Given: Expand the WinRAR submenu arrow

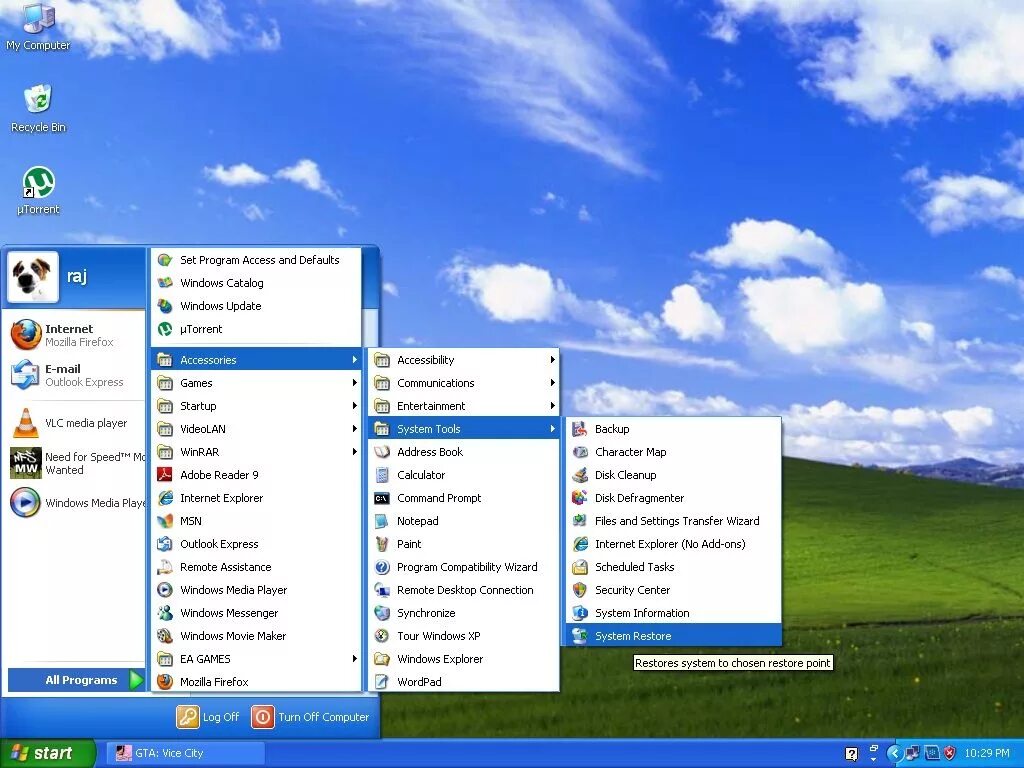Looking at the screenshot, I should [355, 451].
